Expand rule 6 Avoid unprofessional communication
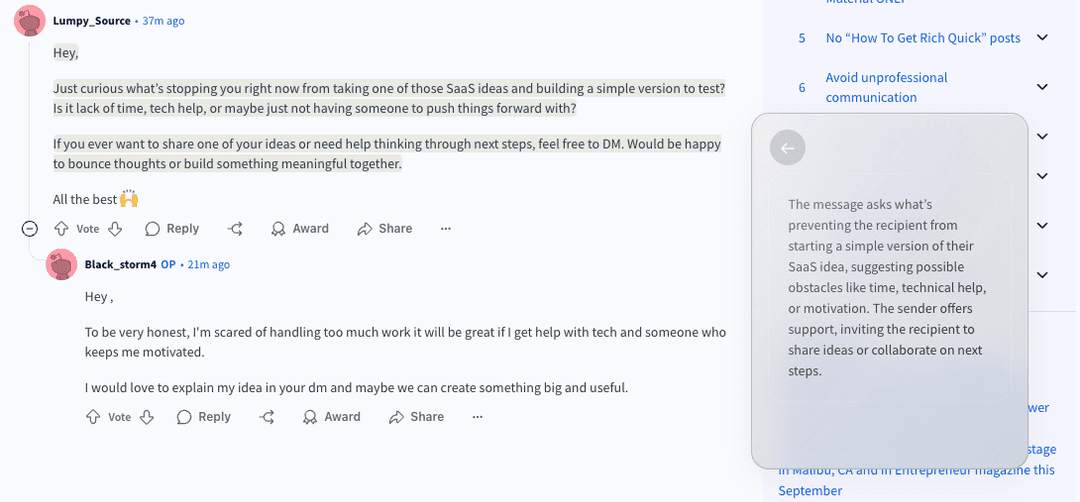This screenshot has height=502, width=1080. pos(1042,87)
